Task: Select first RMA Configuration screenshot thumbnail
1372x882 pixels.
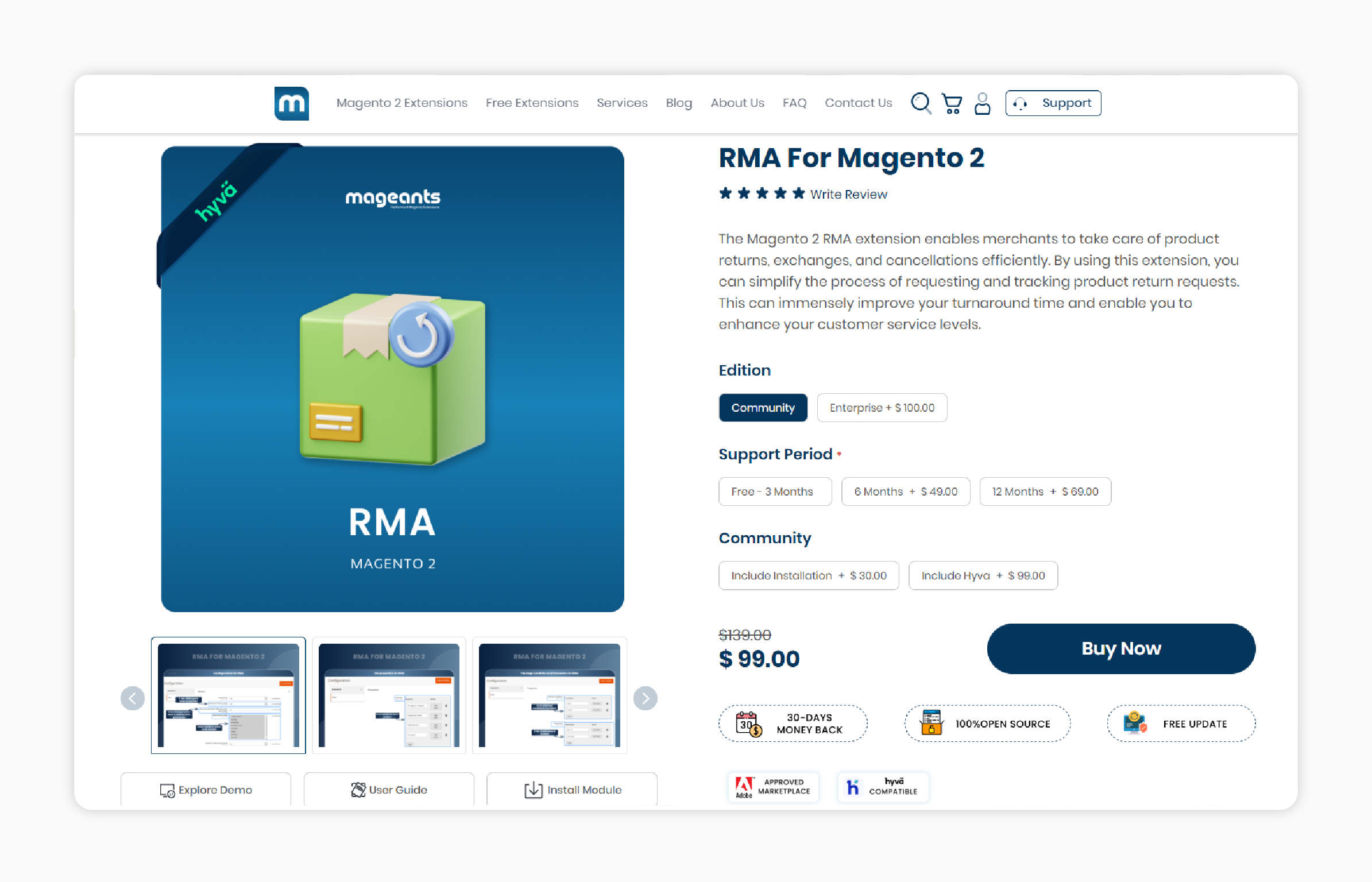Action: (x=229, y=695)
